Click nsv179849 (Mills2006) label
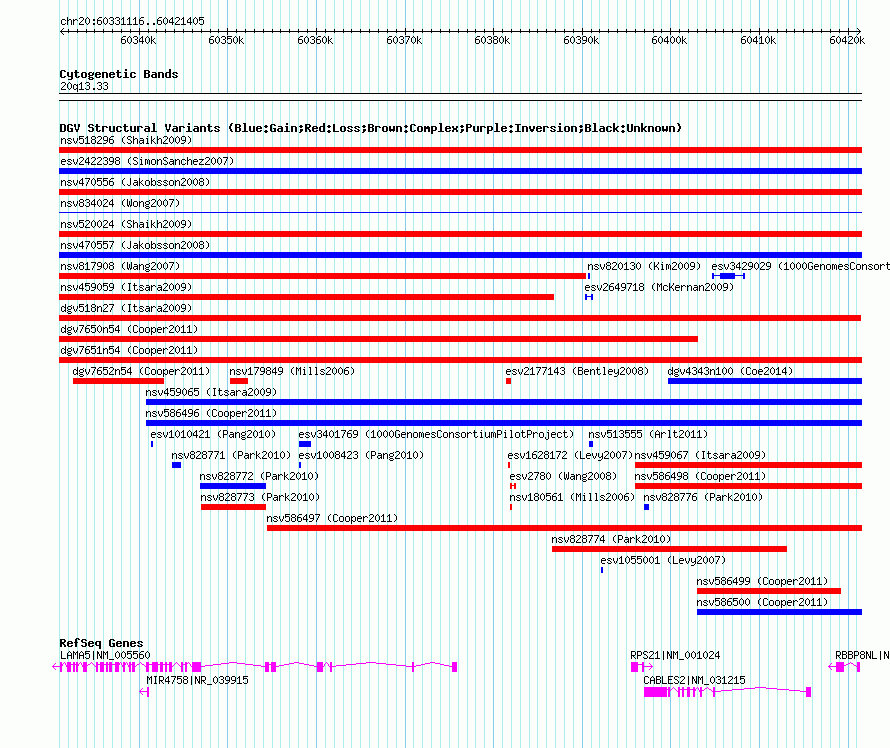The image size is (890, 748). [x=292, y=371]
